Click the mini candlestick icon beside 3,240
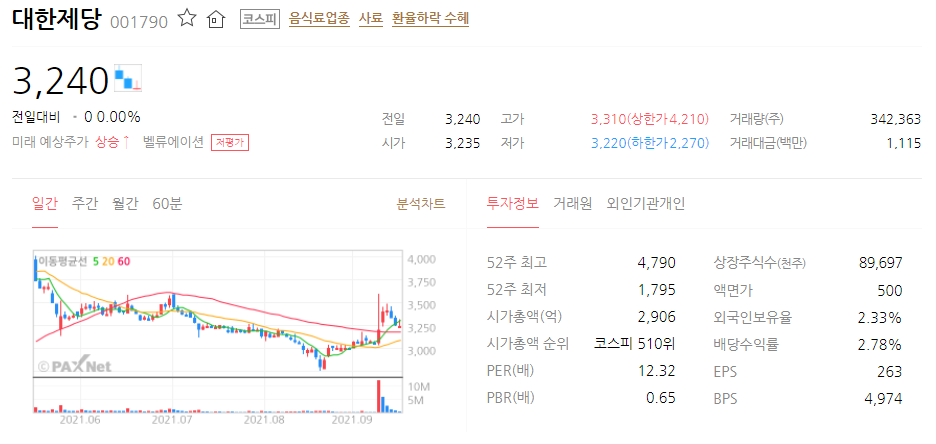936x444 pixels. pyautogui.click(x=128, y=76)
